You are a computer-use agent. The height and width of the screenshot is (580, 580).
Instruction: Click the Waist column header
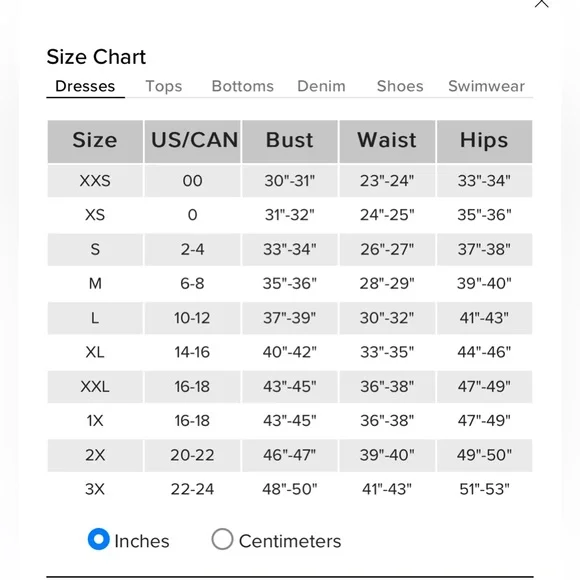387,141
